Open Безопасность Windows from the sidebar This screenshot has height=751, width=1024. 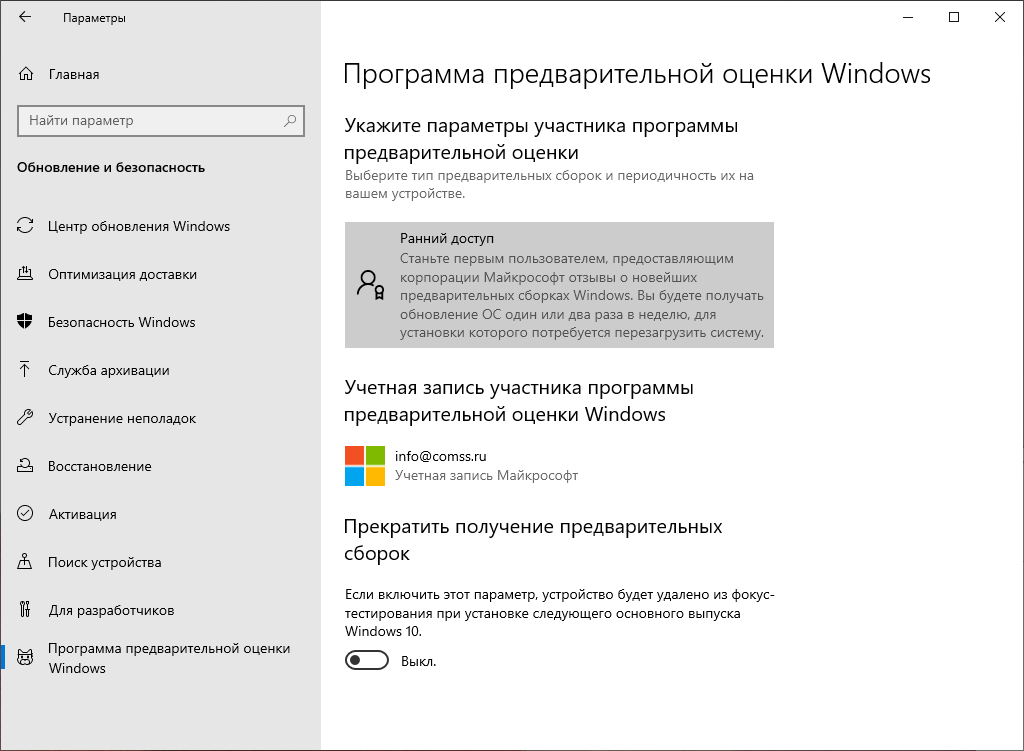(x=25, y=322)
